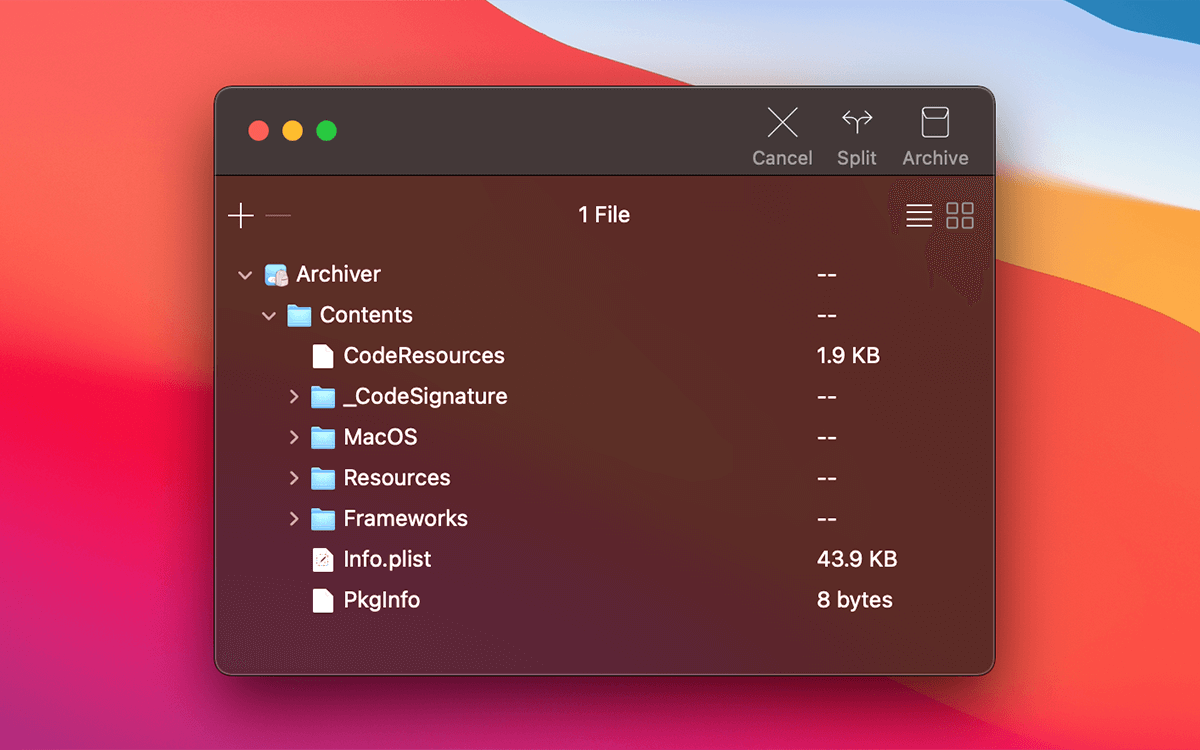Screen dimensions: 1200x750
Task: Collapse the Archiver tree item
Action: pyautogui.click(x=245, y=275)
